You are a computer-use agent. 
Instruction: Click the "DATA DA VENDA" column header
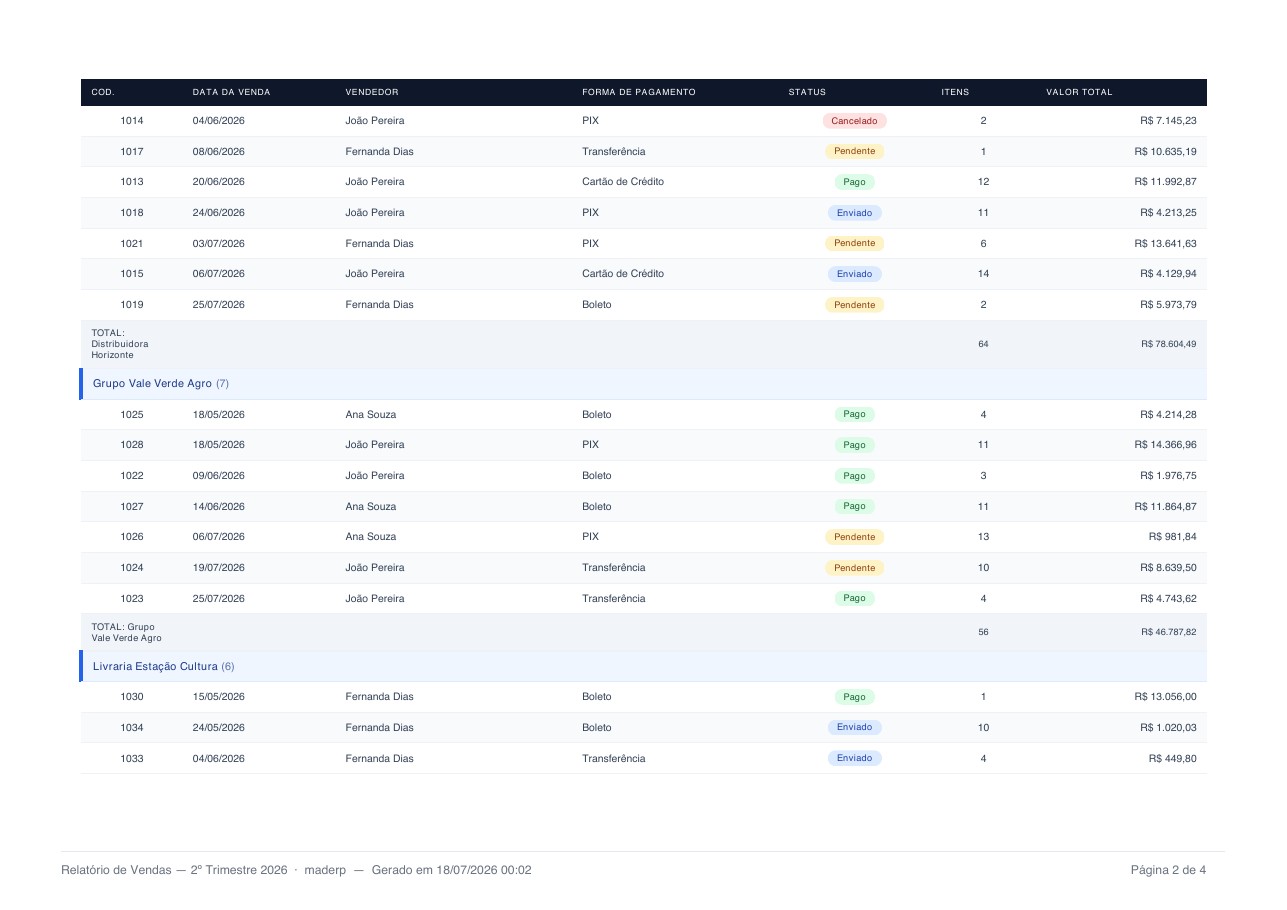tap(231, 92)
